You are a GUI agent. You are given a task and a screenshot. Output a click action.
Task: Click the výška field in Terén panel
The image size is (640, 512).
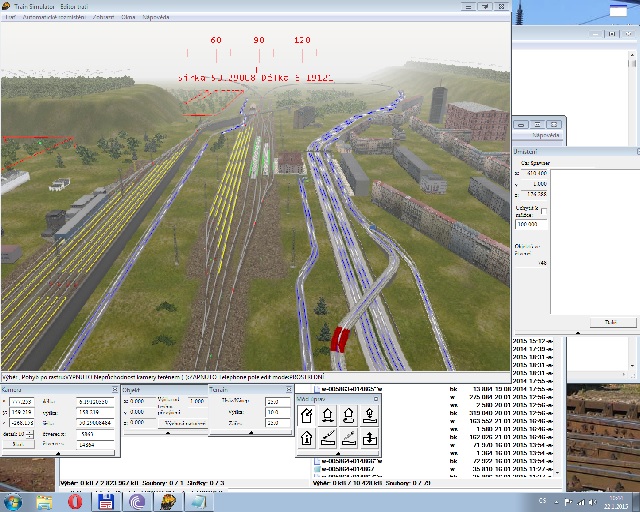pyautogui.click(x=278, y=412)
